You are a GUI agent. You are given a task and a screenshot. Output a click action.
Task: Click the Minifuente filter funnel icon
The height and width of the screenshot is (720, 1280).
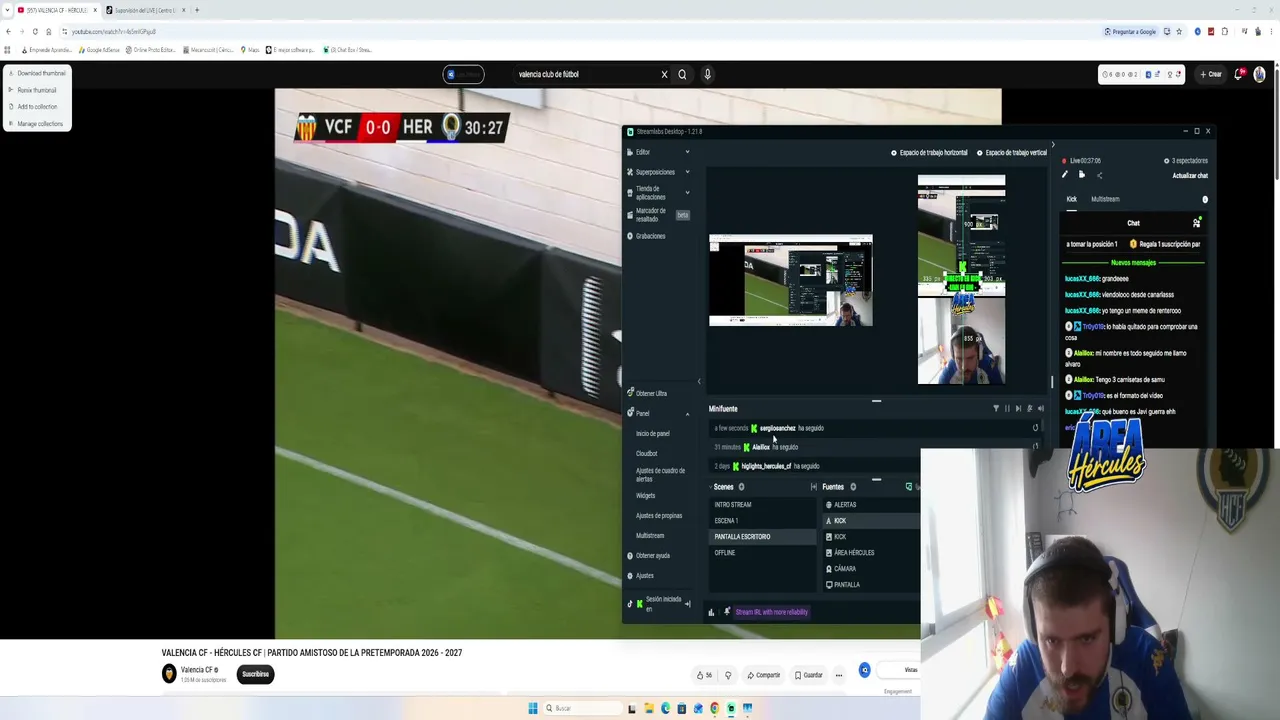tap(996, 408)
